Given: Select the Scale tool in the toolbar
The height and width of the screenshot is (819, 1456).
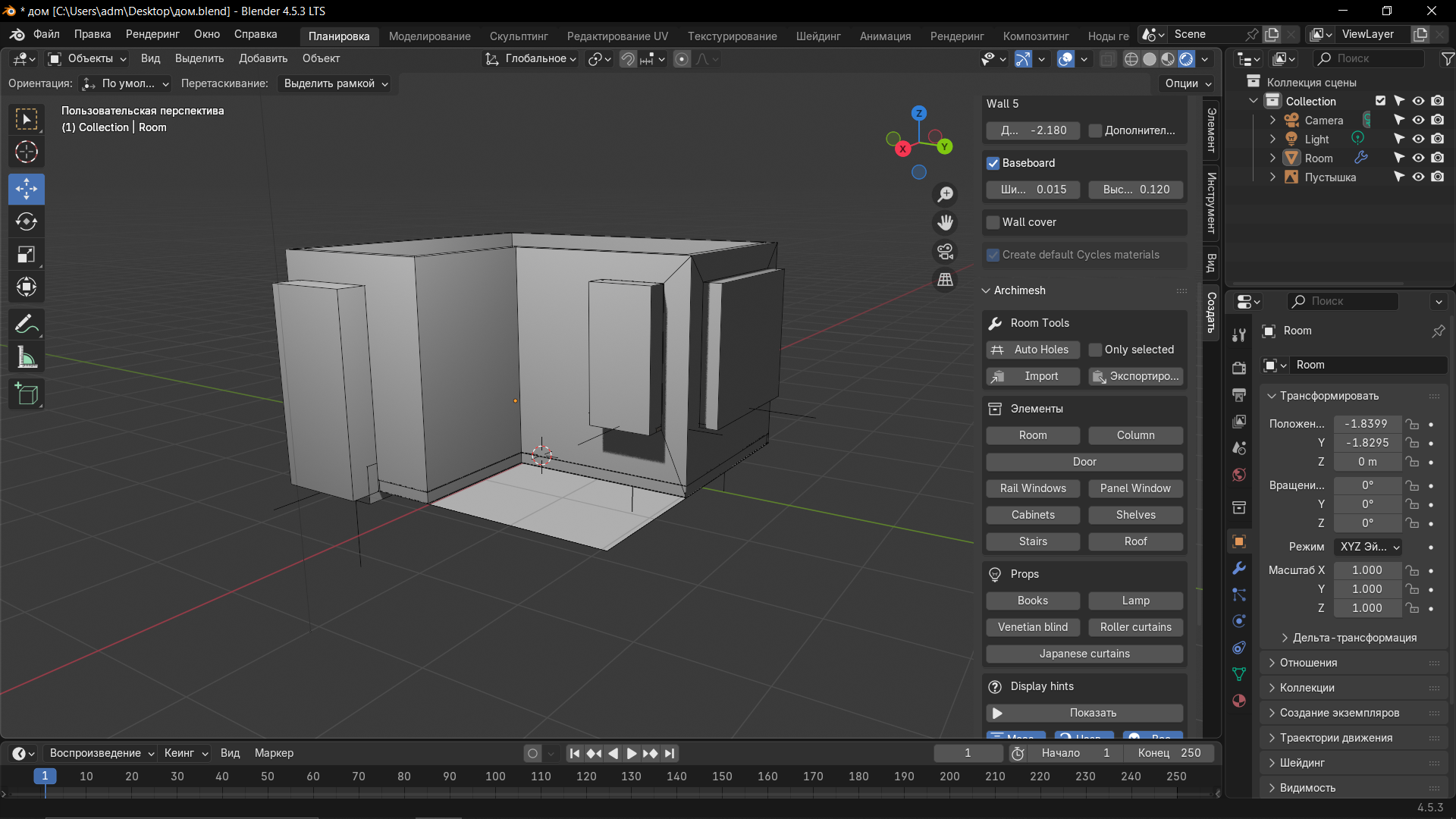Looking at the screenshot, I should point(27,255).
